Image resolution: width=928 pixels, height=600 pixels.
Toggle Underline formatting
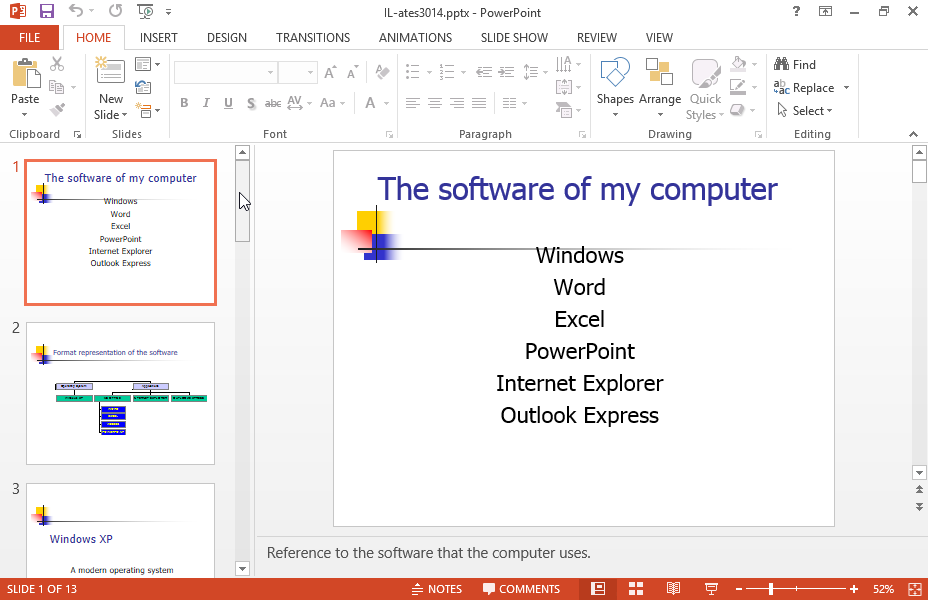228,103
